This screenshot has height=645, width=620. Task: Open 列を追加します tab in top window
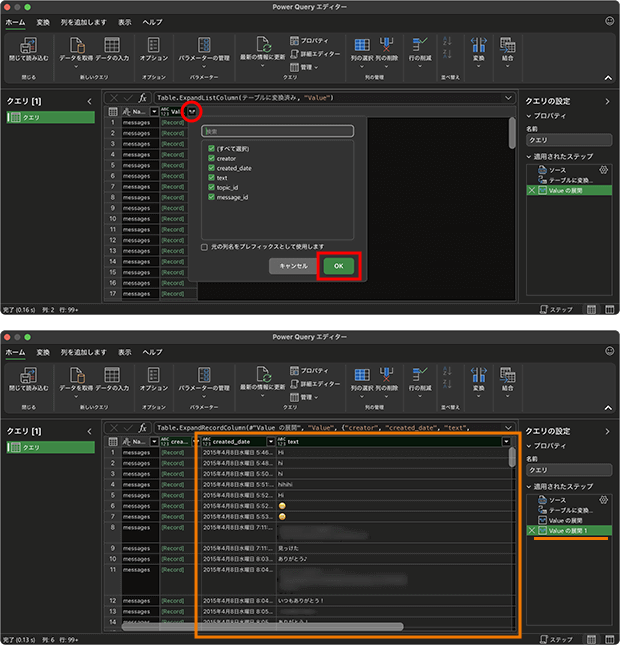click(x=84, y=22)
